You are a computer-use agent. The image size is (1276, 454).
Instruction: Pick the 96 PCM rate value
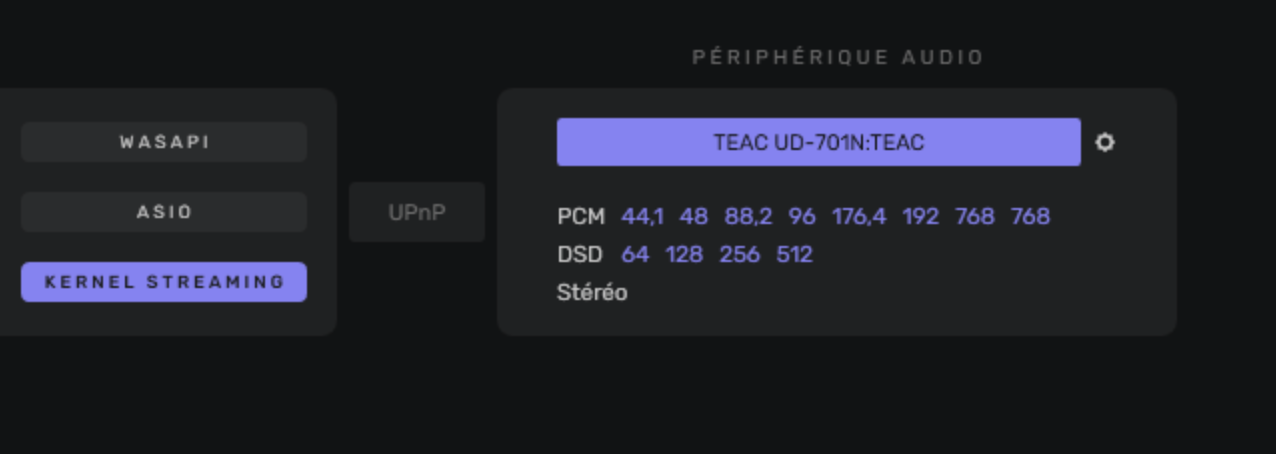coord(802,216)
